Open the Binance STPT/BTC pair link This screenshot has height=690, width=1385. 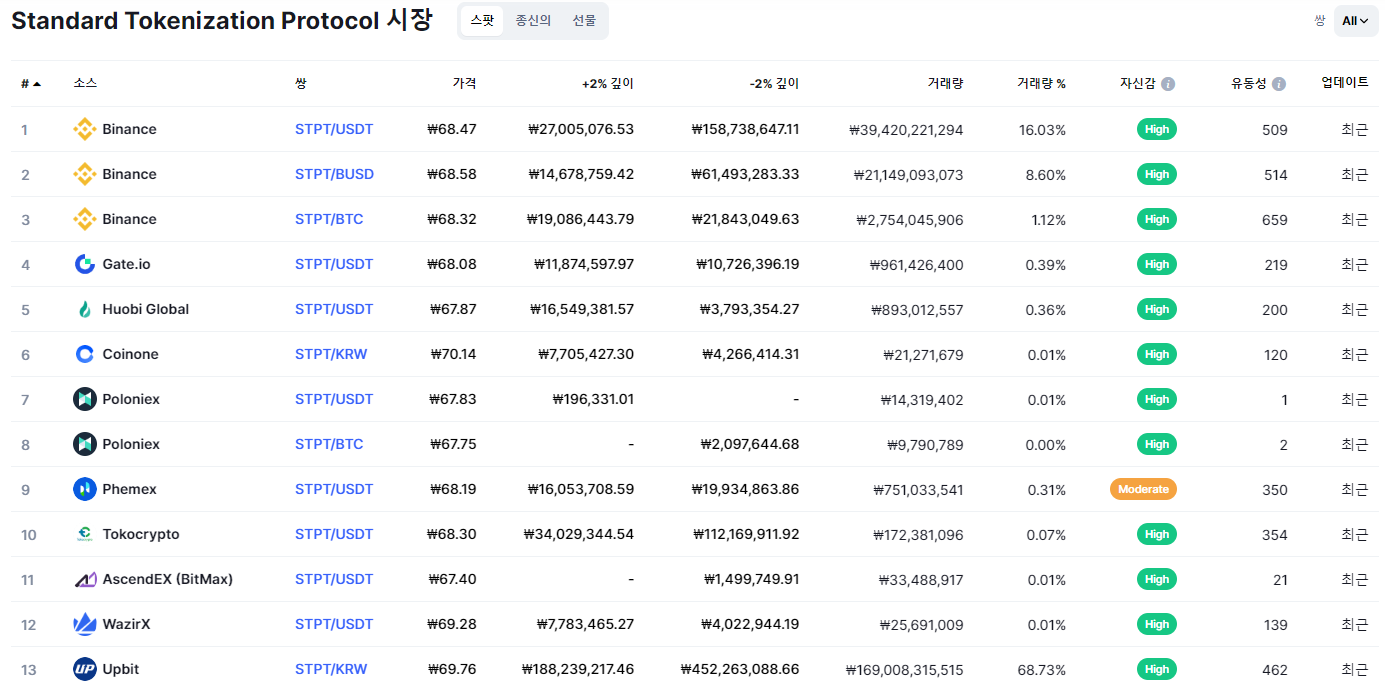[329, 219]
